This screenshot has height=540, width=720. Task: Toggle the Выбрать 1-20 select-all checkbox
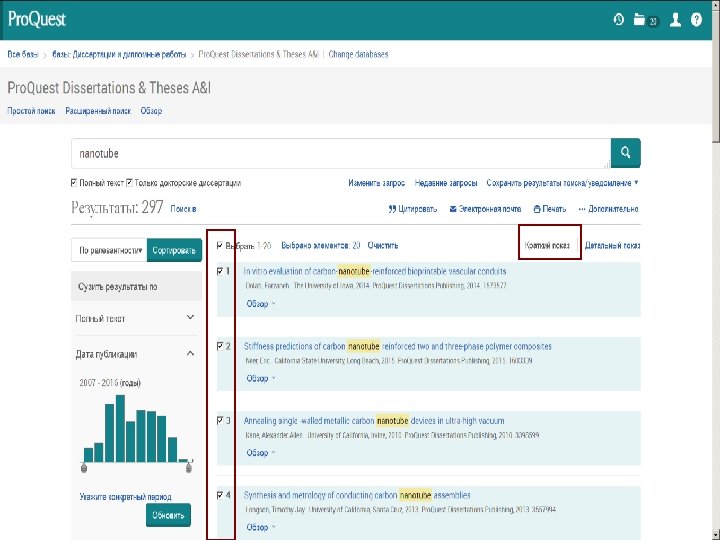[220, 246]
